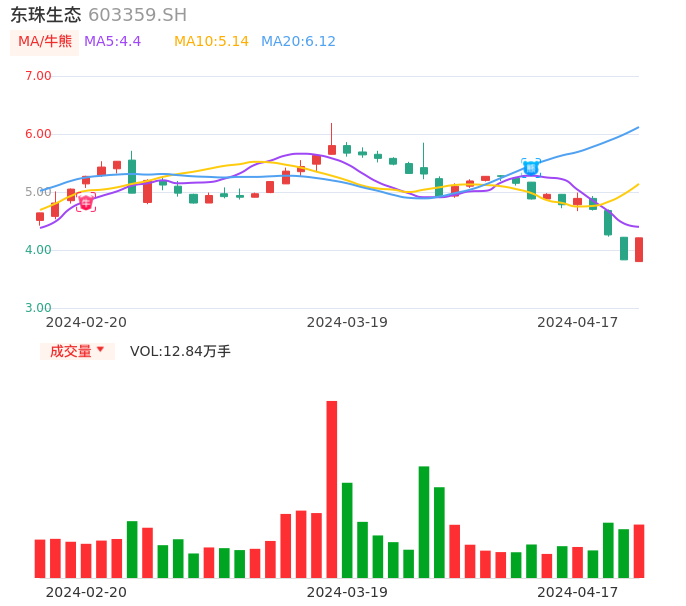The image size is (686, 606).
Task: Click the 成交量 volume tab label
Action: pyautogui.click(x=70, y=351)
